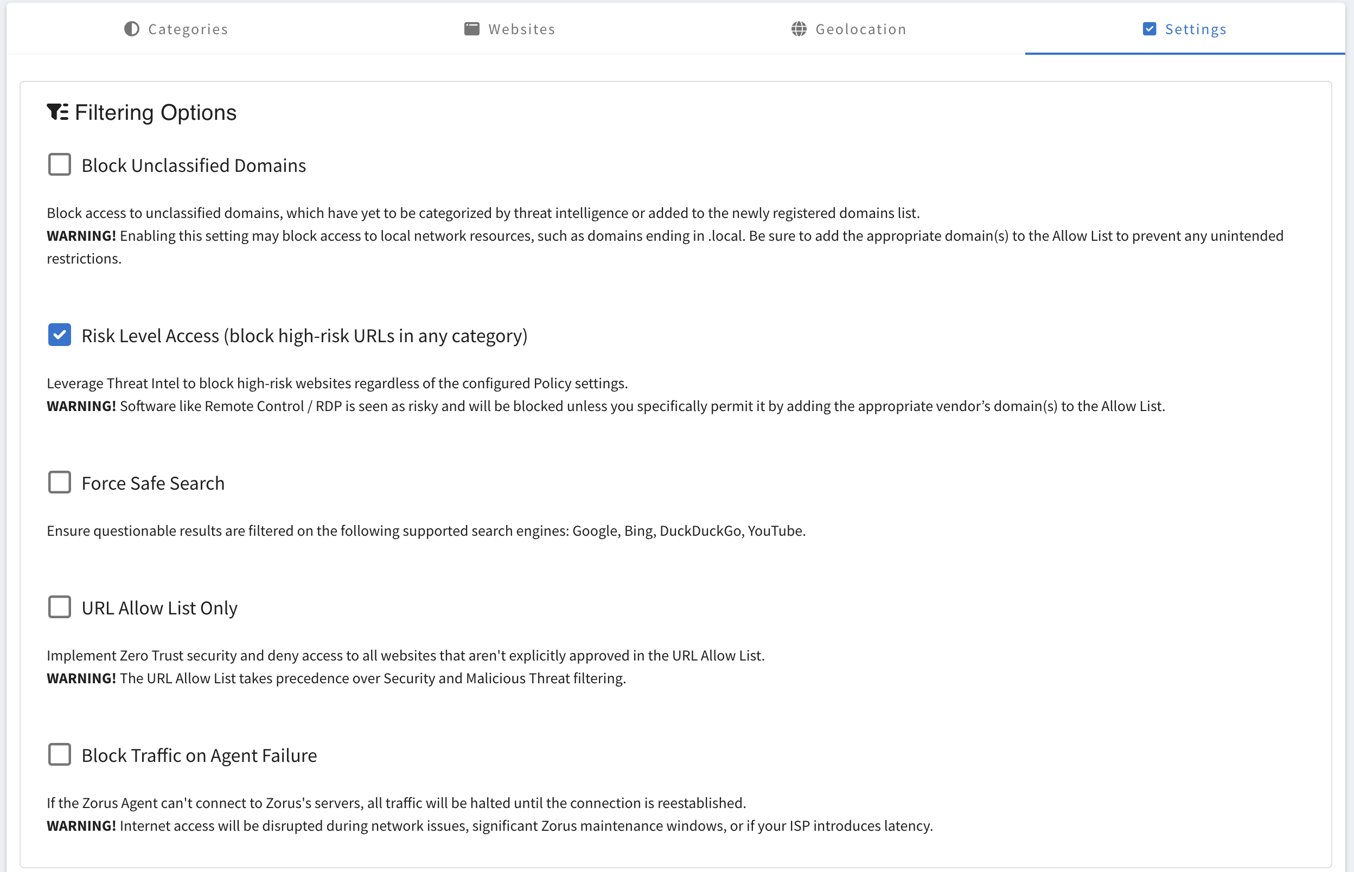Image resolution: width=1354 pixels, height=872 pixels.
Task: Check the Block Traffic on Agent Failure box
Action: (60, 755)
